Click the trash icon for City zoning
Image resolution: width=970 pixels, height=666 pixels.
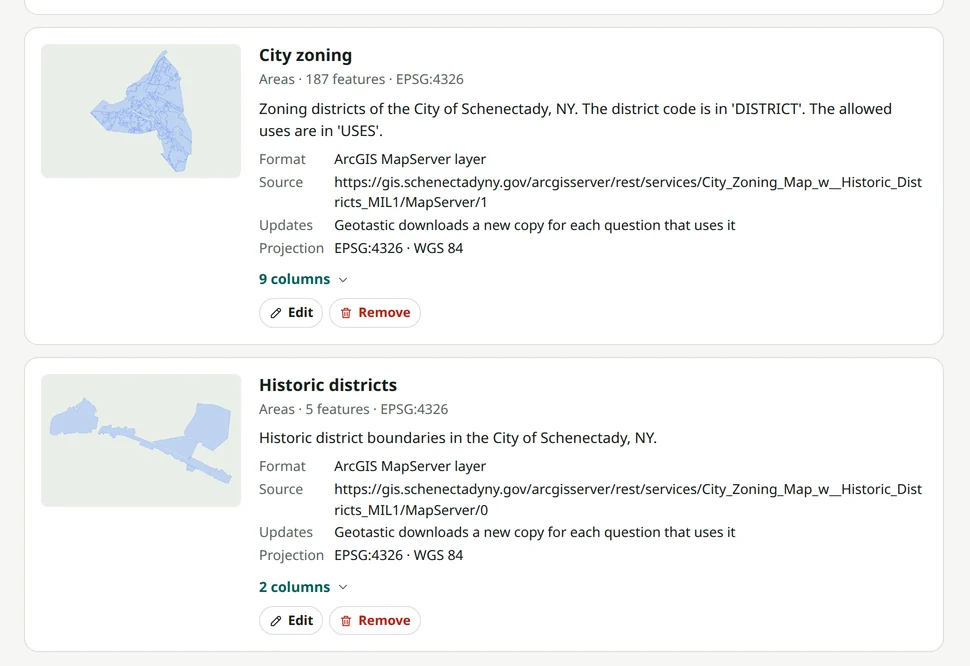point(346,313)
